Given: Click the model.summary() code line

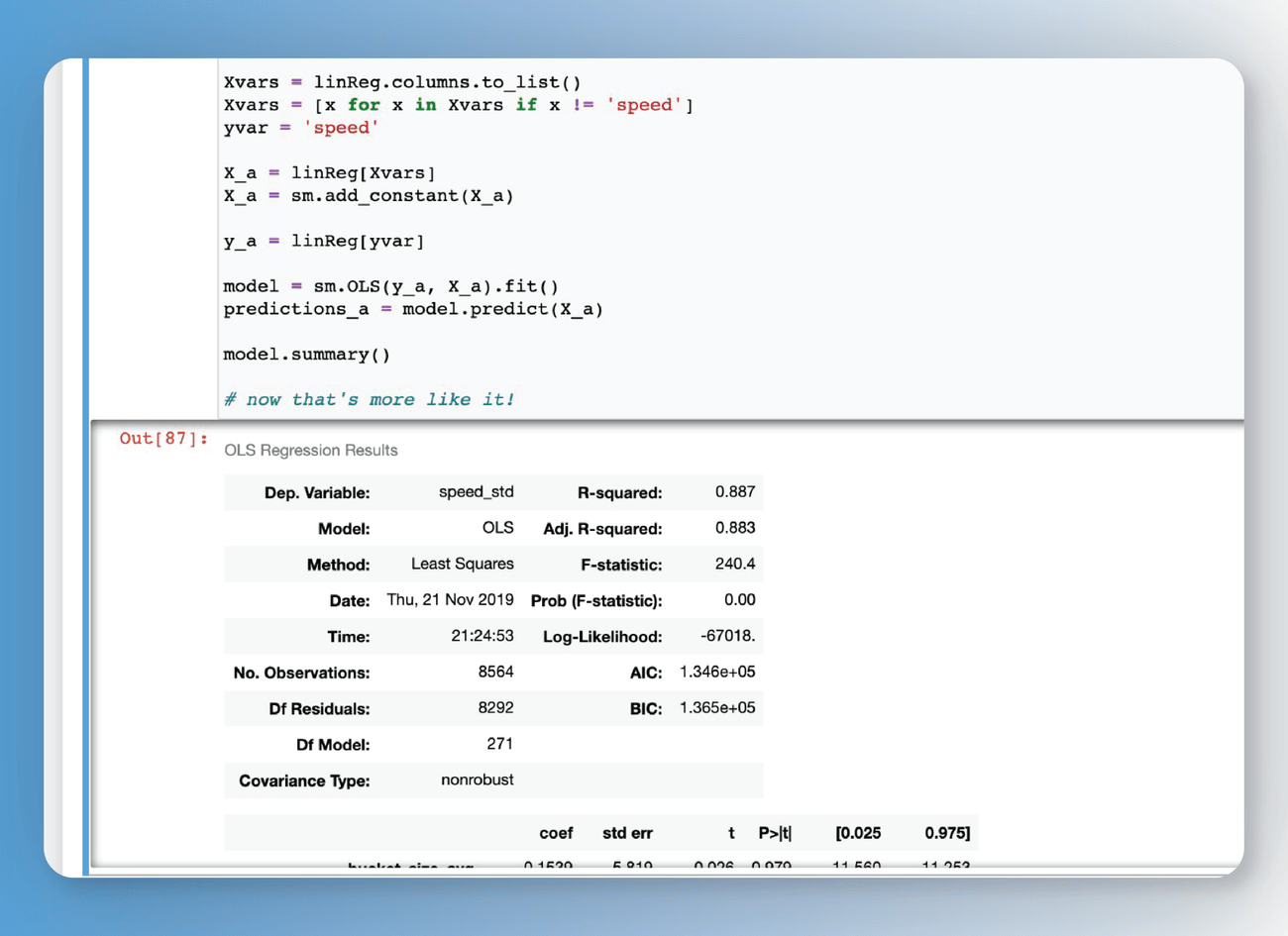Looking at the screenshot, I should click(x=307, y=355).
